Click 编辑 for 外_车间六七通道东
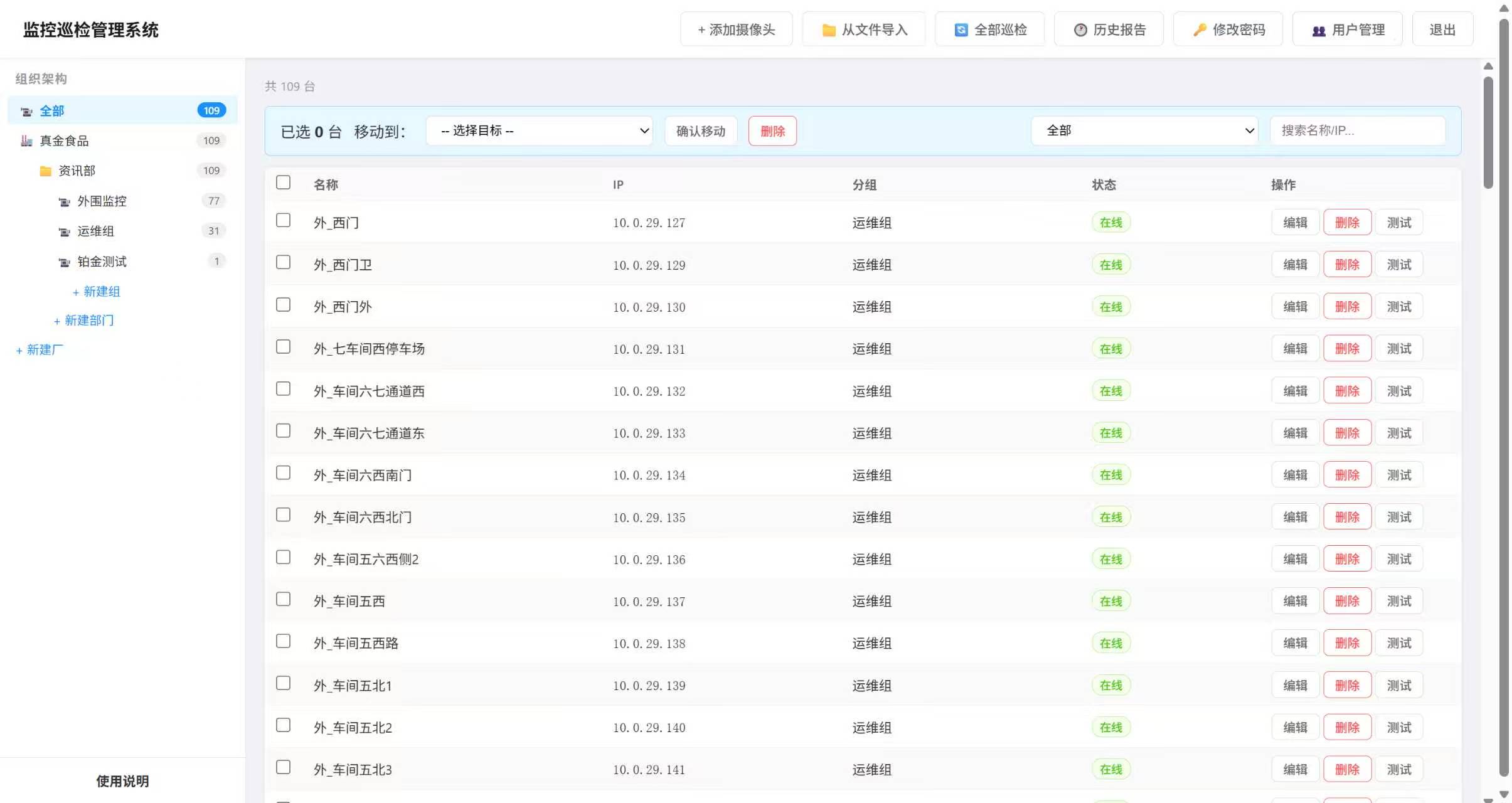Image resolution: width=1512 pixels, height=803 pixels. pyautogui.click(x=1296, y=433)
